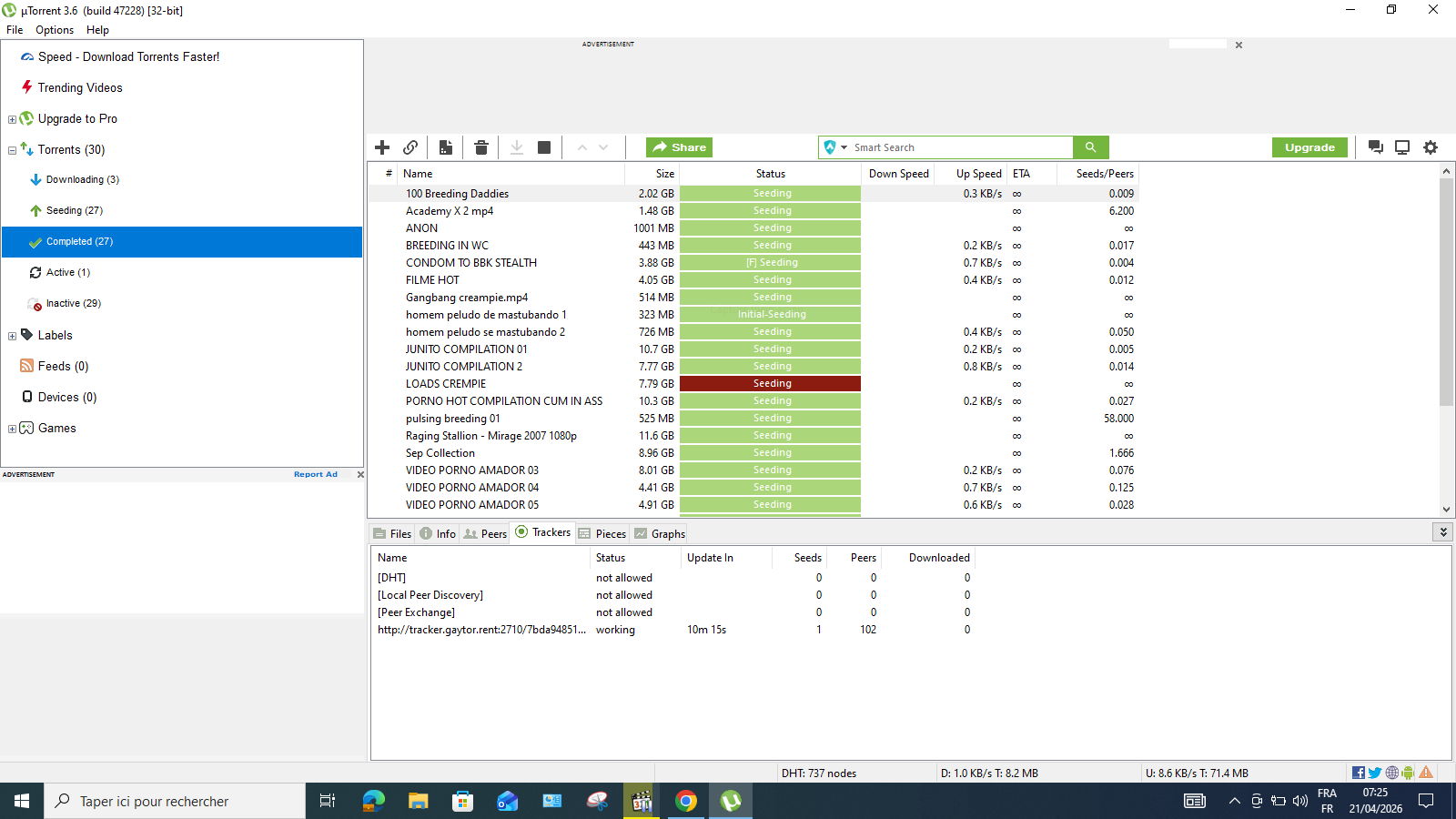Image resolution: width=1456 pixels, height=819 pixels.
Task: Open Microsoft Store from the taskbar
Action: click(x=463, y=801)
